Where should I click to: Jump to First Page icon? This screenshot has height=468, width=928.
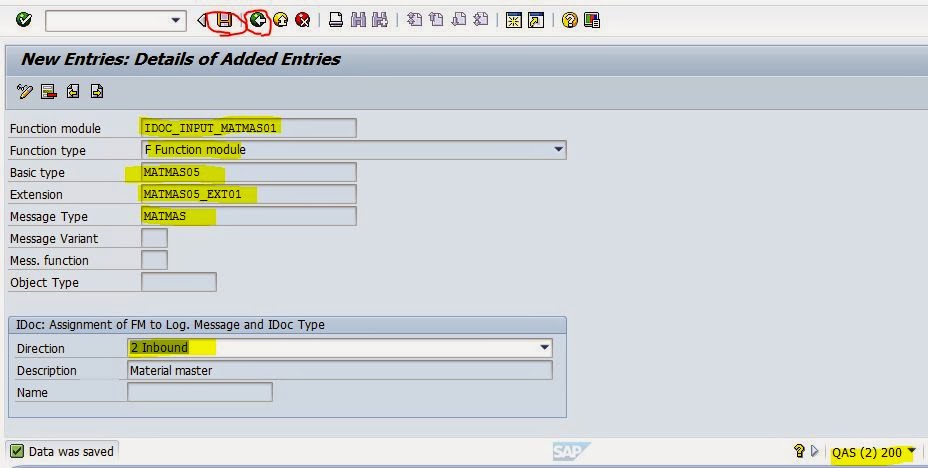[x=414, y=20]
